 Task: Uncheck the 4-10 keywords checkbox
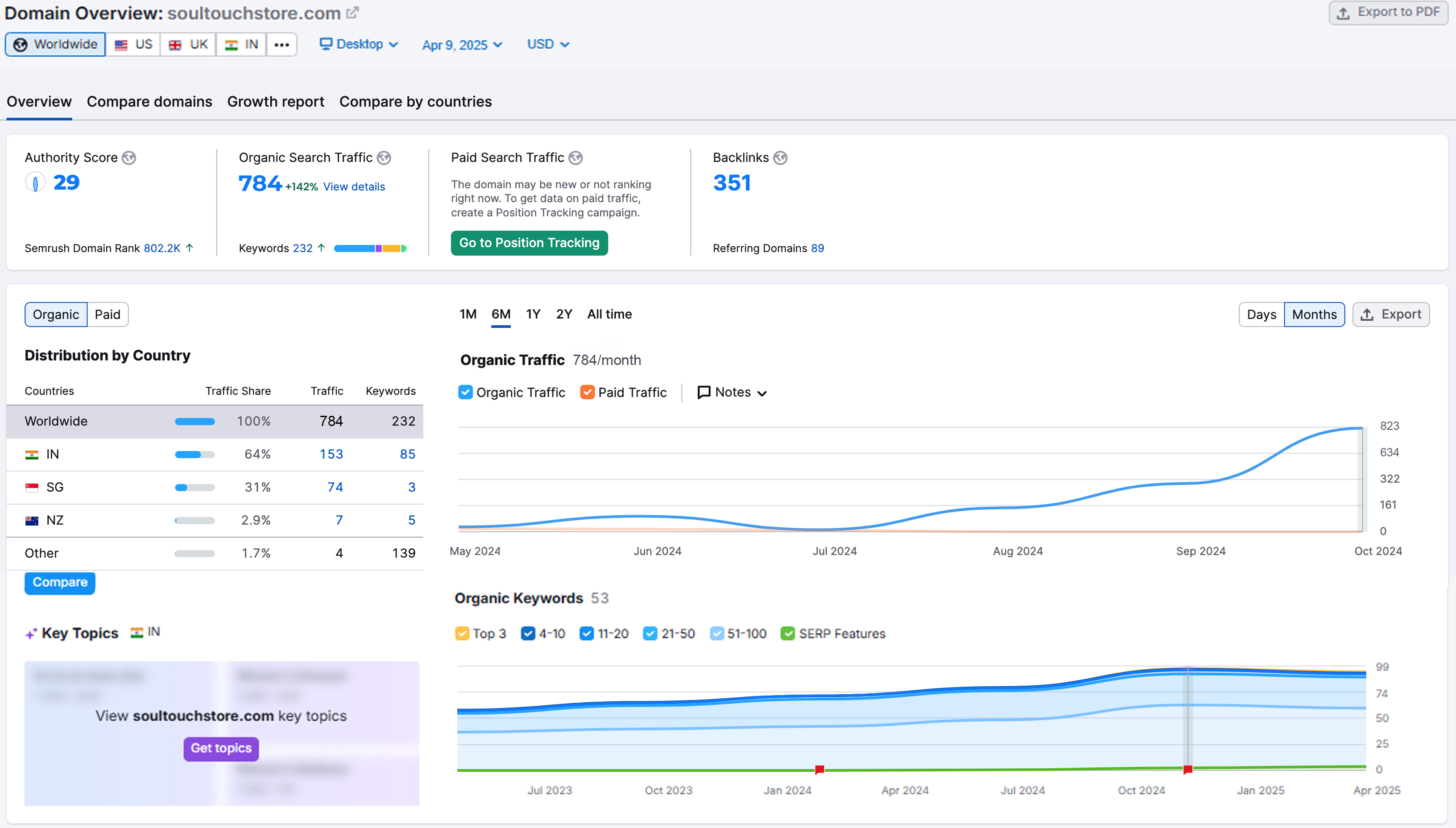click(x=528, y=633)
